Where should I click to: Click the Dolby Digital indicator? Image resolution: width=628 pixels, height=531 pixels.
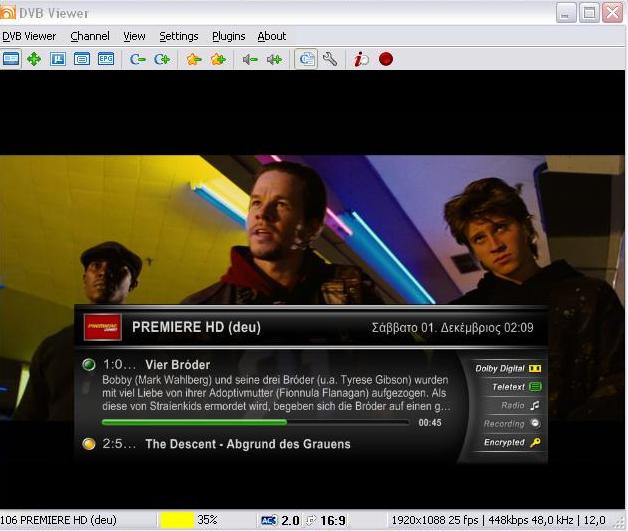tap(508, 368)
